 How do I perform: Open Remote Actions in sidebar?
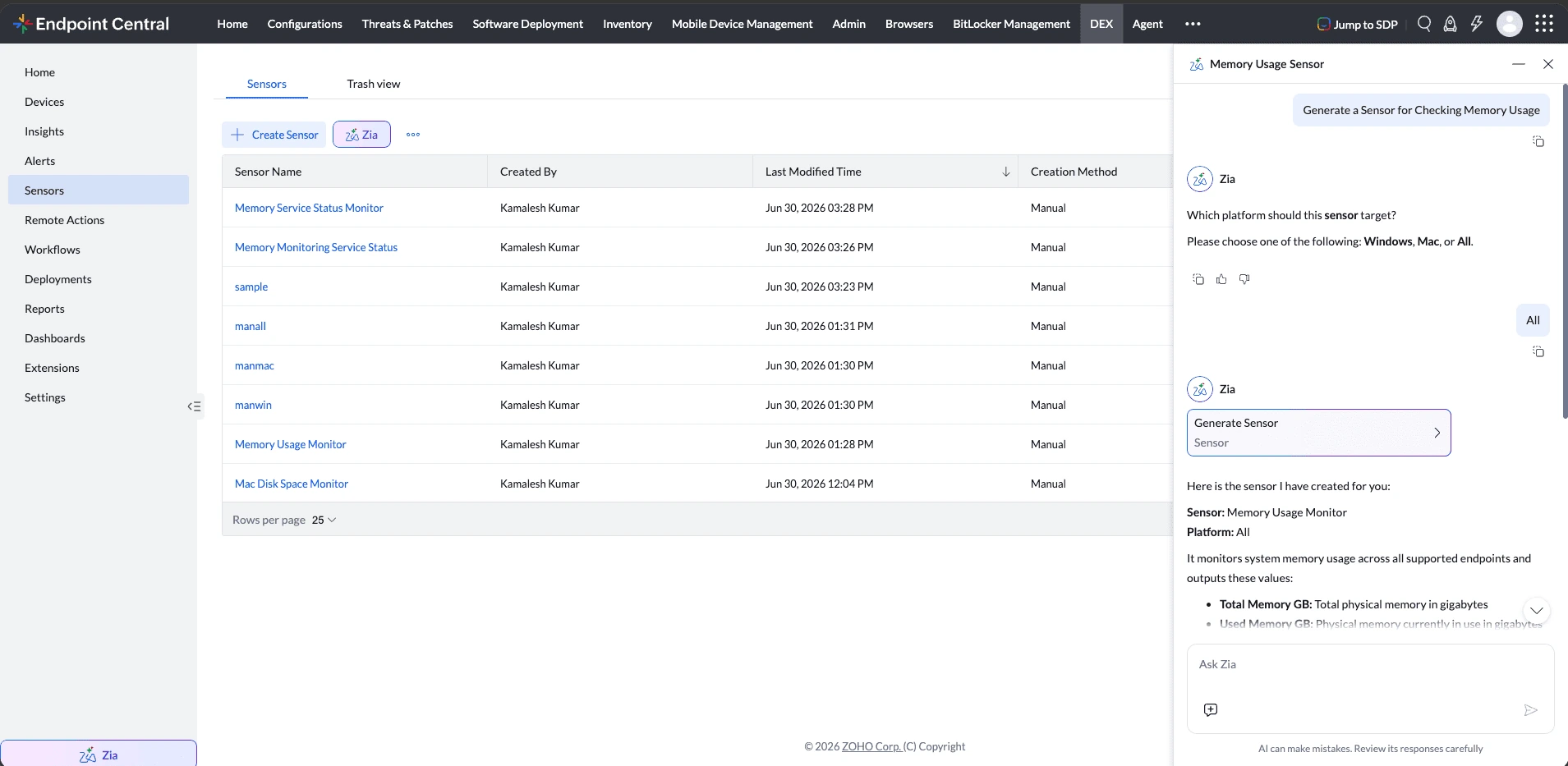99,220
